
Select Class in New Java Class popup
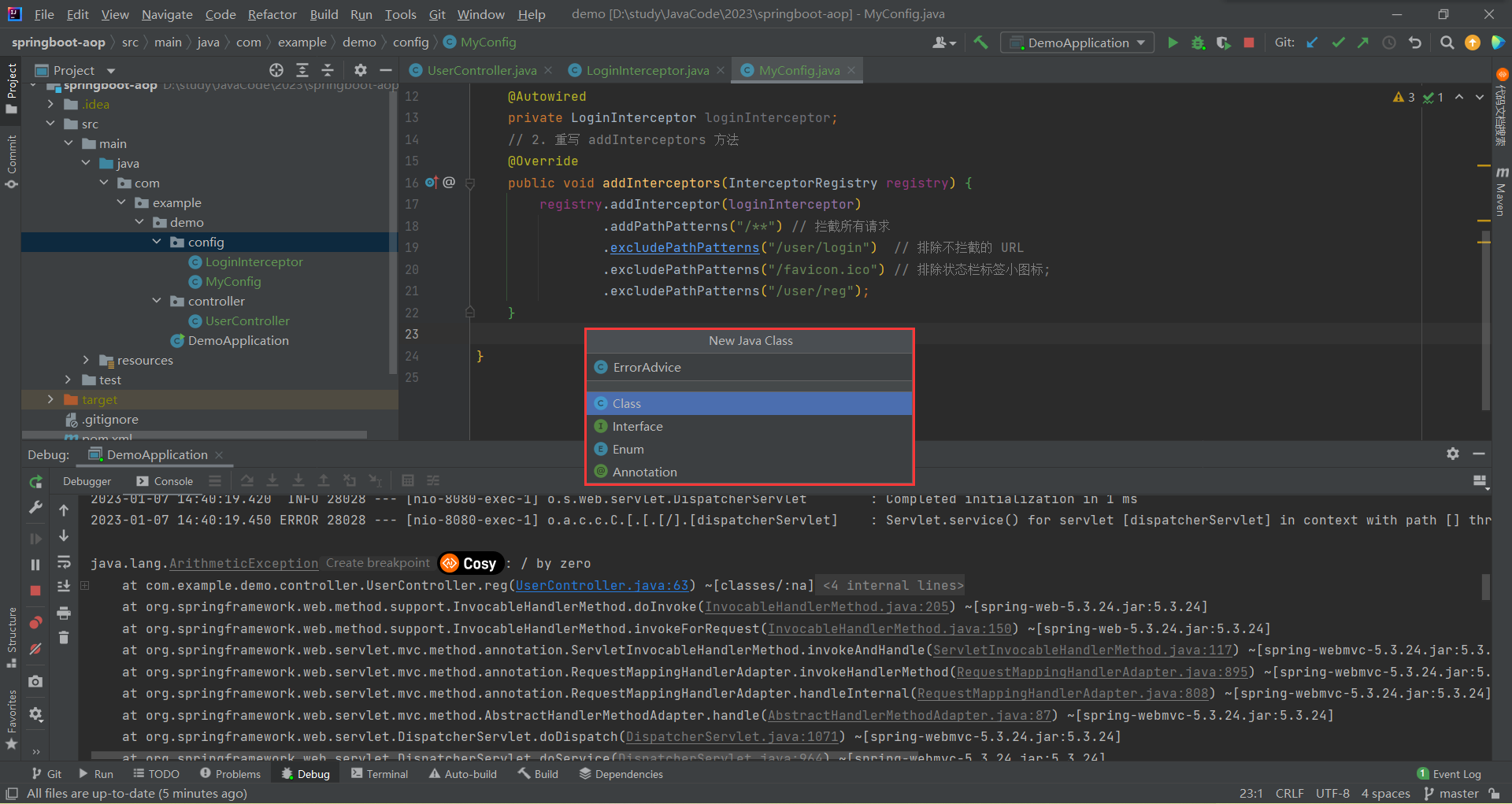pyautogui.click(x=750, y=403)
